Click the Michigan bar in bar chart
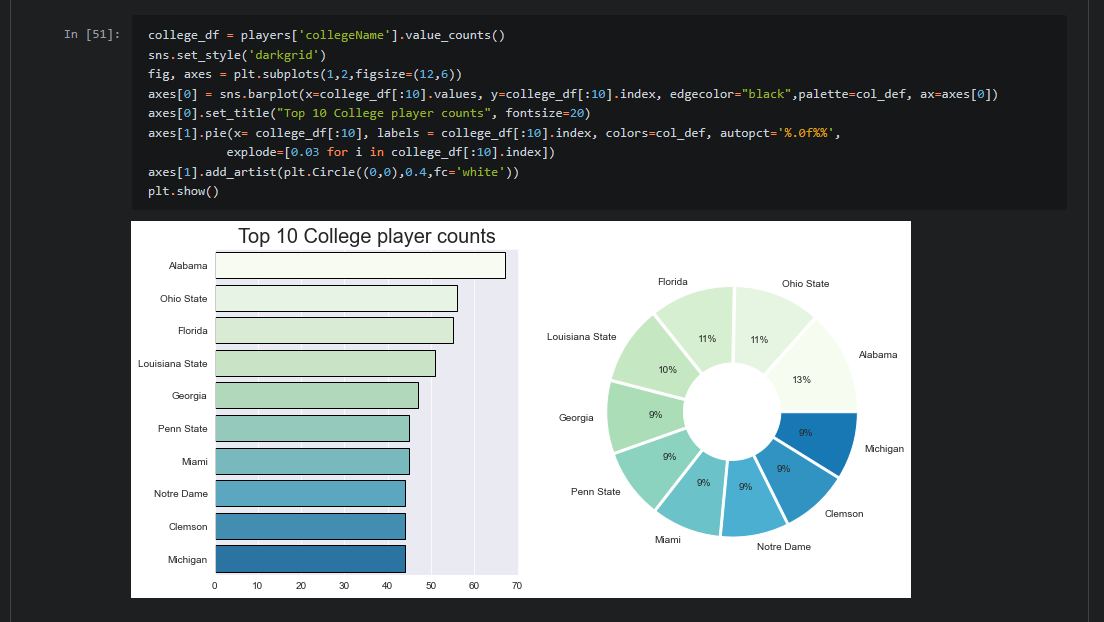This screenshot has height=622, width=1104. click(310, 559)
